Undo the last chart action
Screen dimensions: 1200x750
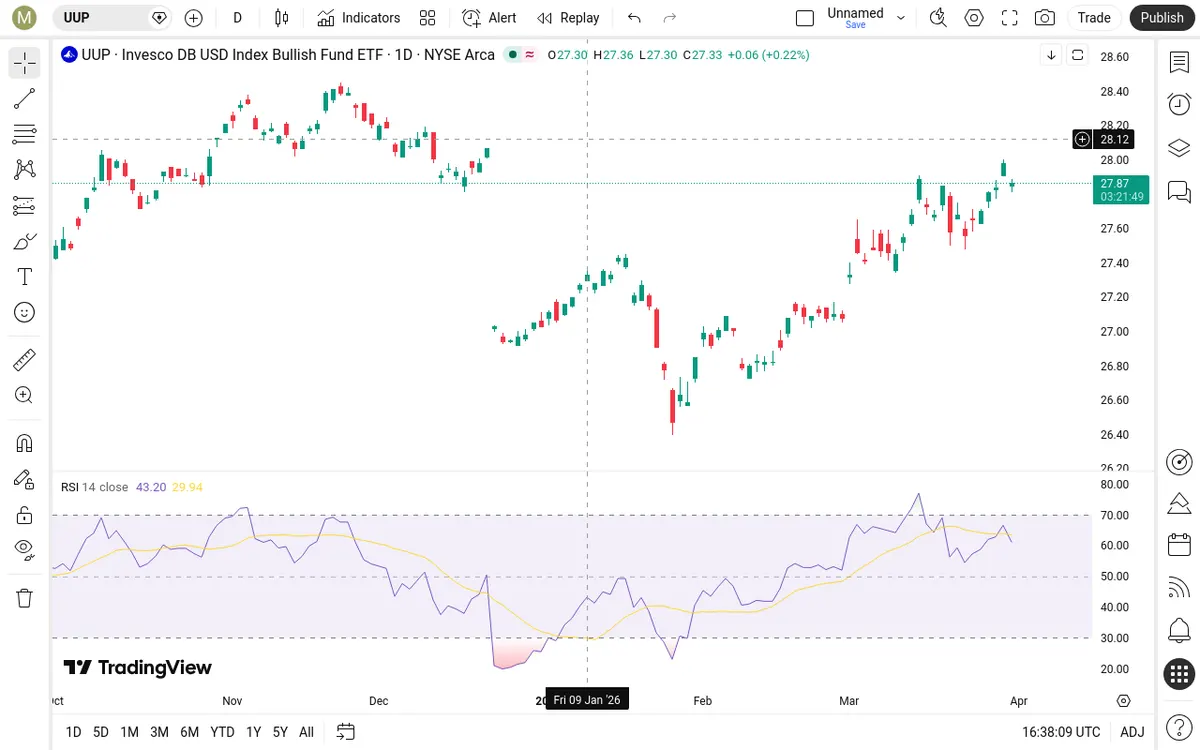(x=634, y=18)
